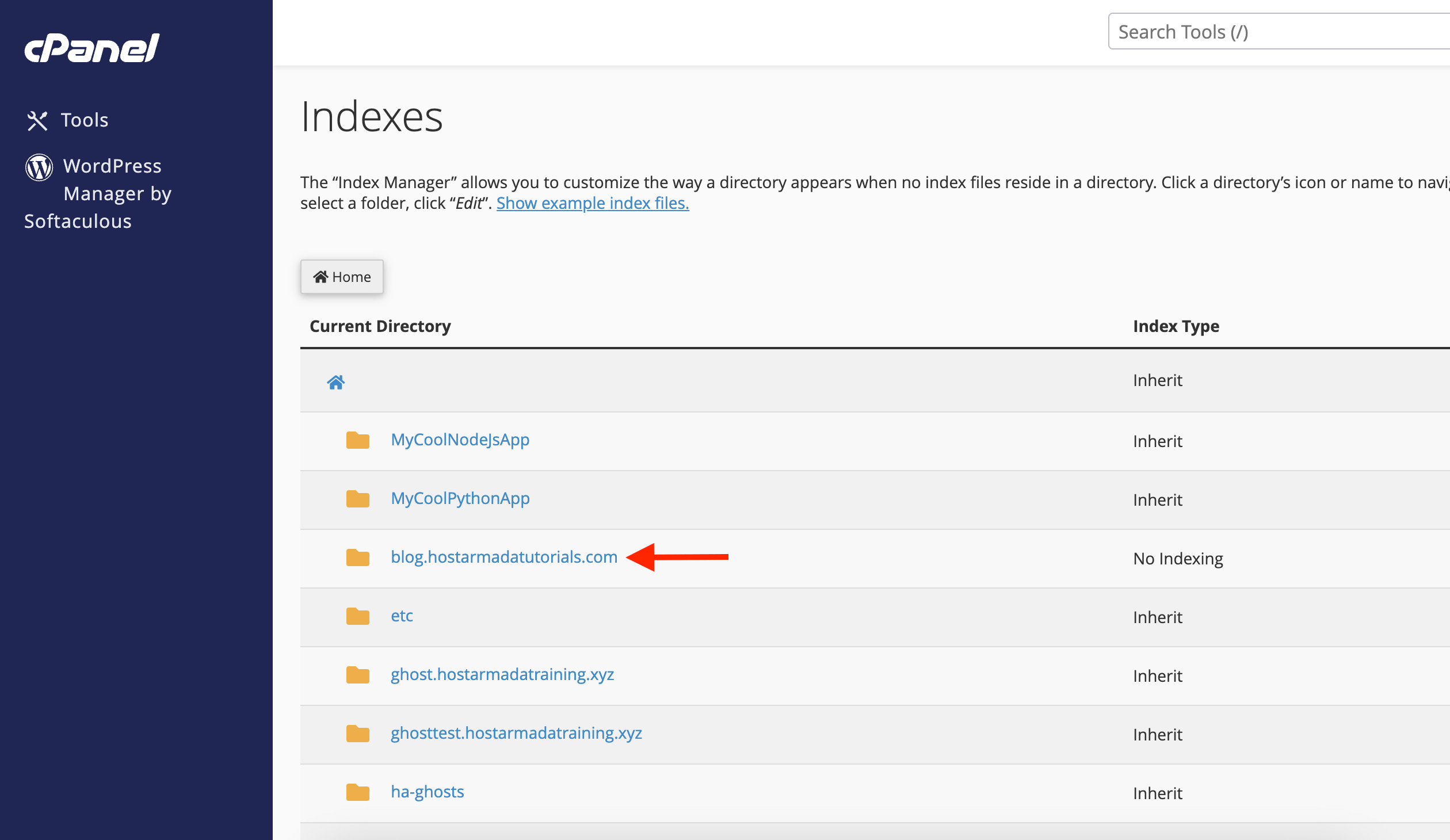The height and width of the screenshot is (840, 1450).
Task: Click Inherit value in home directory row
Action: tap(1158, 380)
